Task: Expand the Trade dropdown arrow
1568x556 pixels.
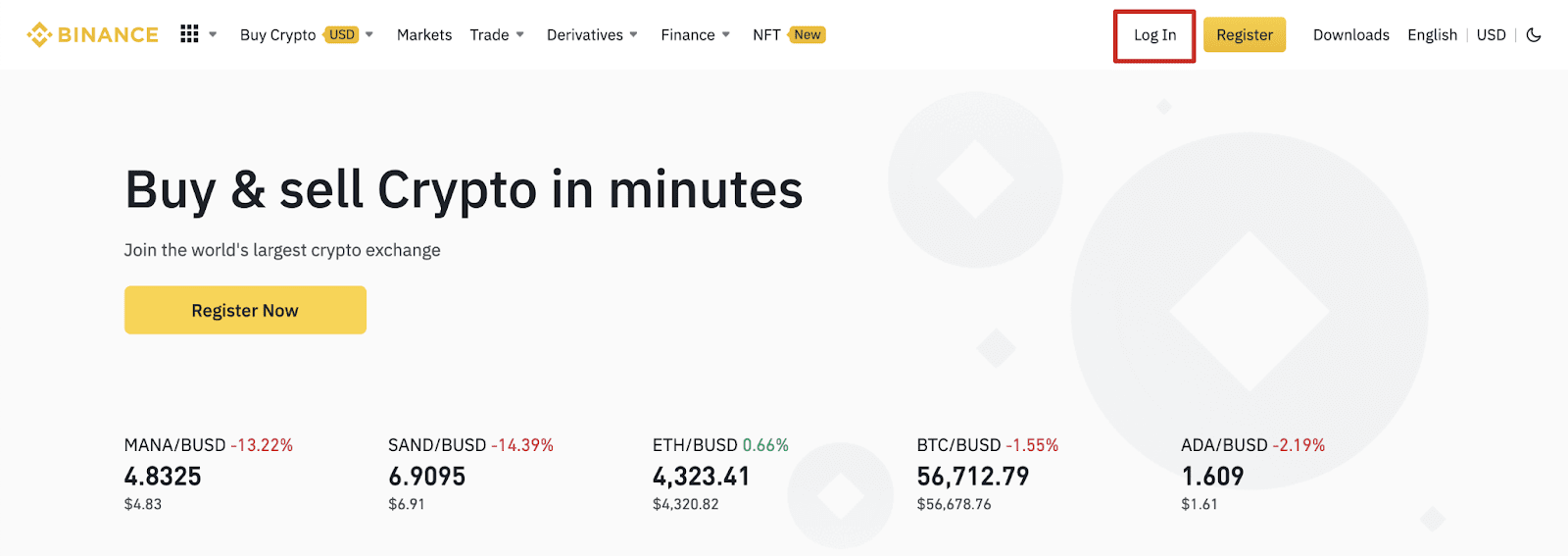Action: click(520, 34)
